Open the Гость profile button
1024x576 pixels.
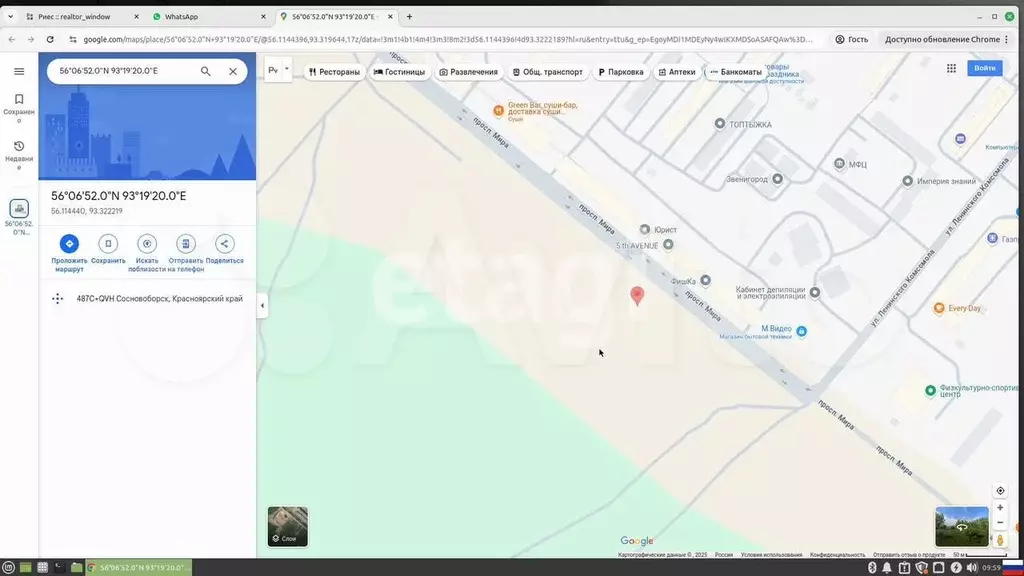[x=852, y=39]
